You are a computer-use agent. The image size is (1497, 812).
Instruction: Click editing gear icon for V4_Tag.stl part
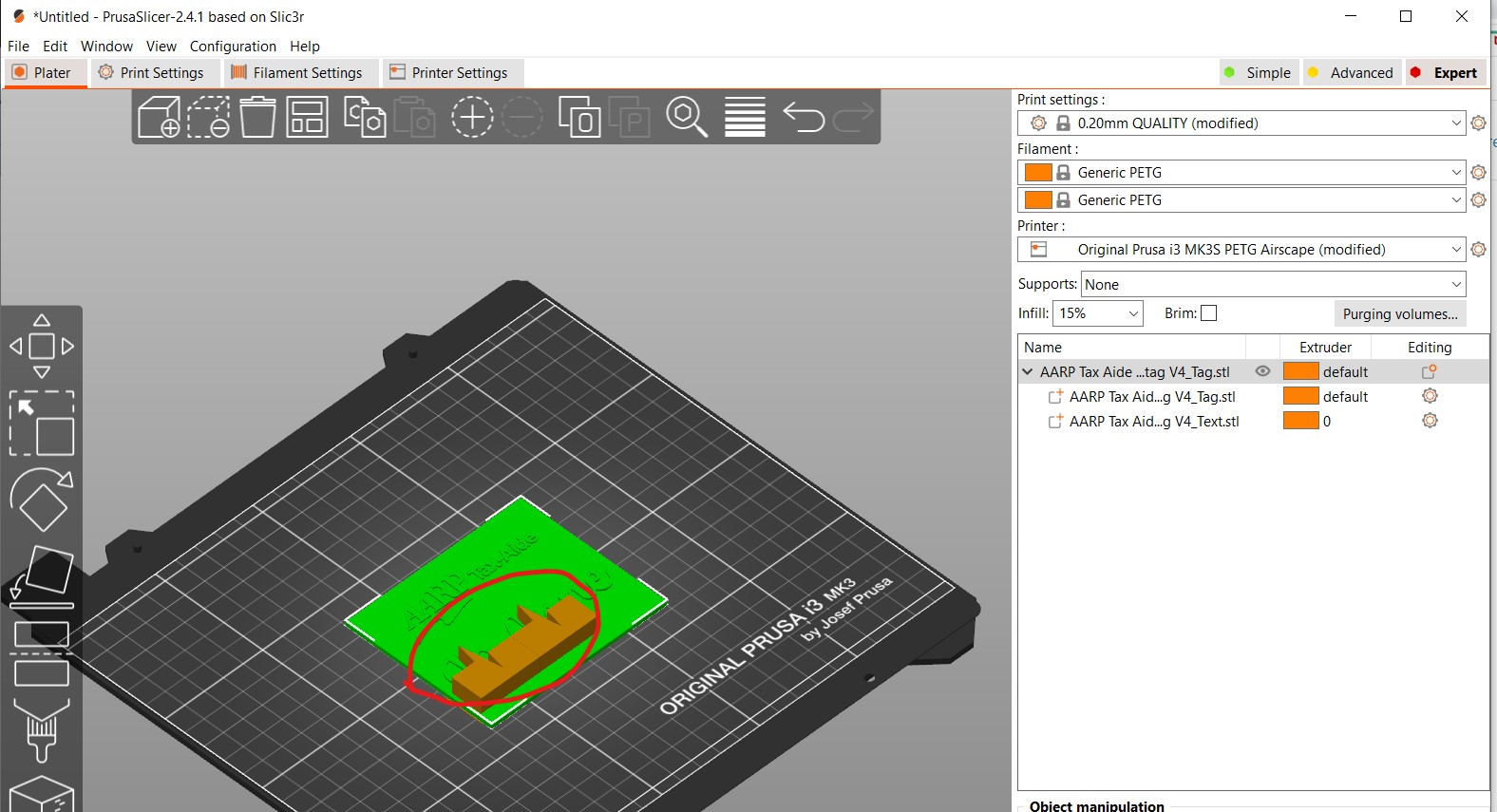pyautogui.click(x=1430, y=396)
